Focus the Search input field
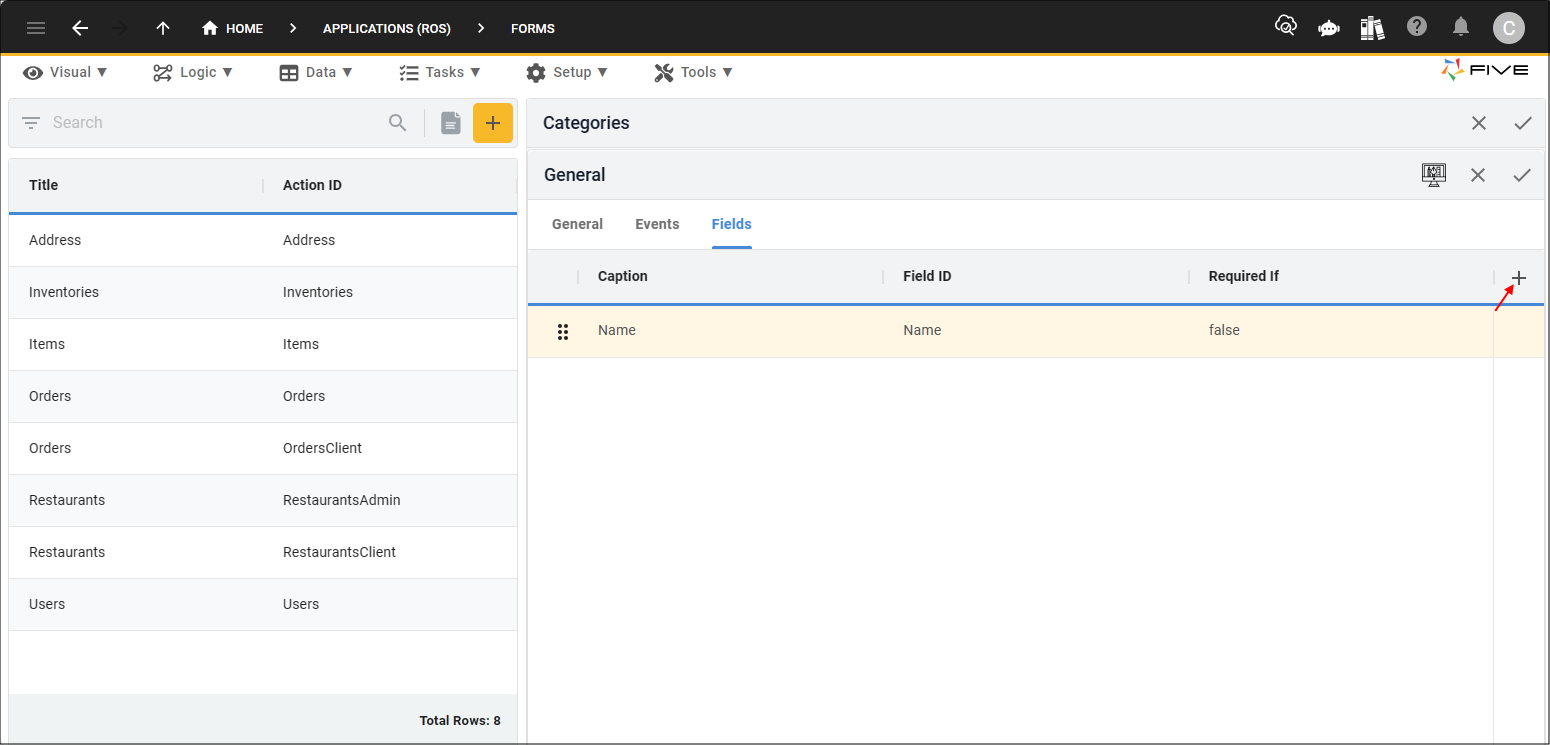This screenshot has width=1550, height=745. (x=215, y=123)
